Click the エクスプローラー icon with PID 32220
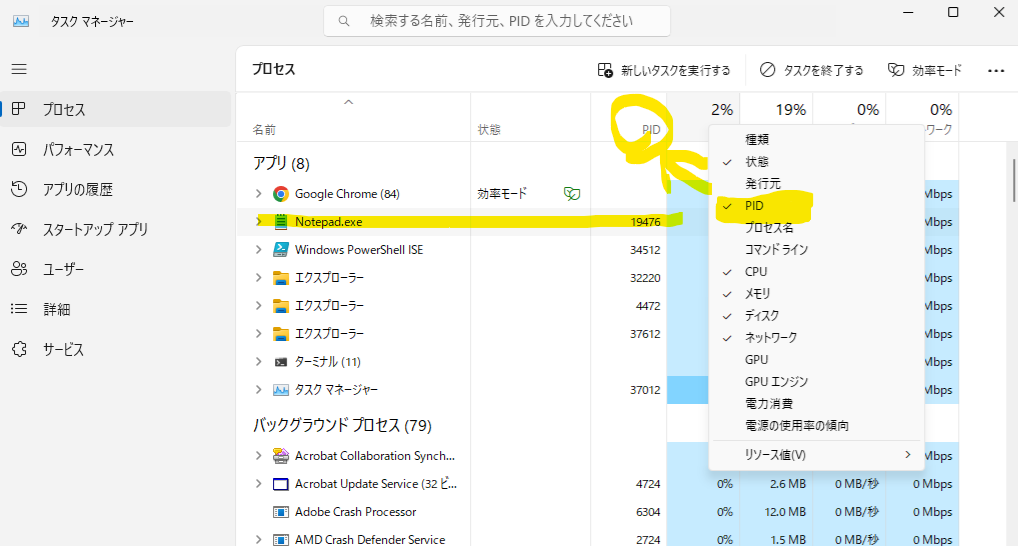1018x546 pixels. [280, 278]
